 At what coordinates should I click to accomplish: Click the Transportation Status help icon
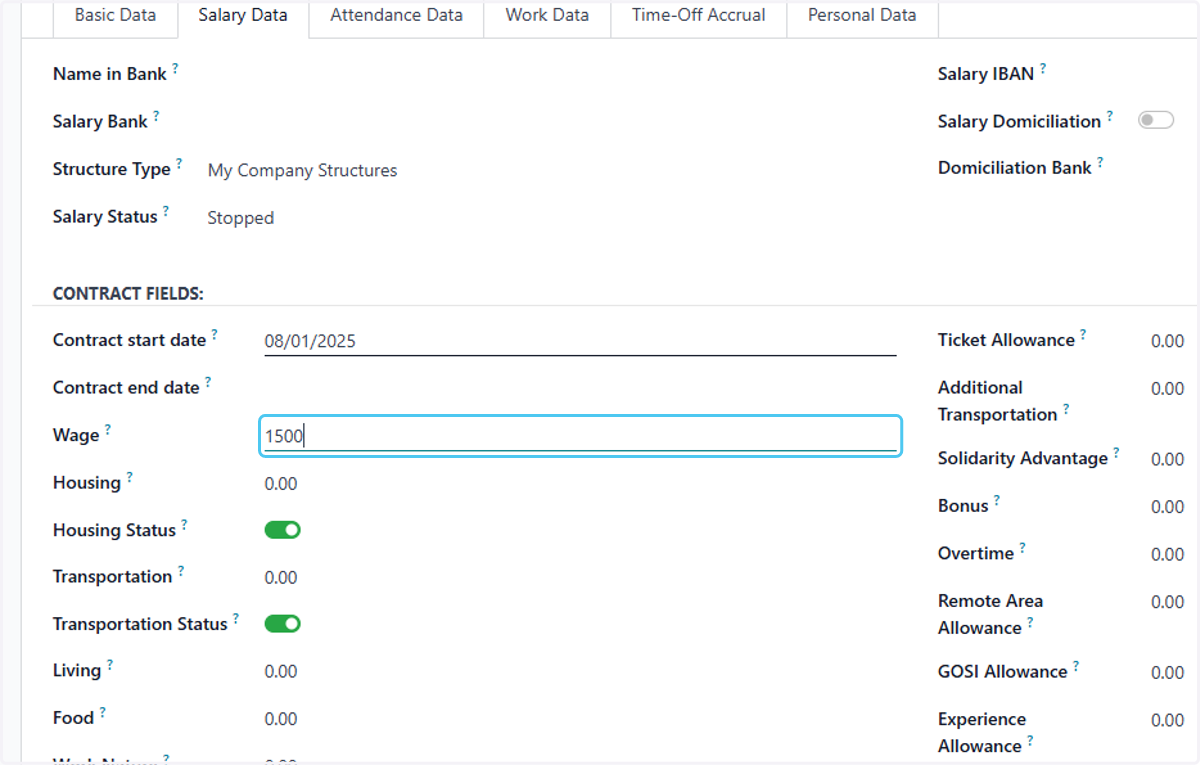[236, 617]
